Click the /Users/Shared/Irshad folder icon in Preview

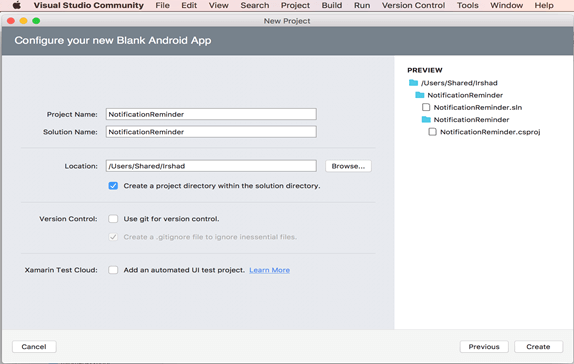click(413, 83)
